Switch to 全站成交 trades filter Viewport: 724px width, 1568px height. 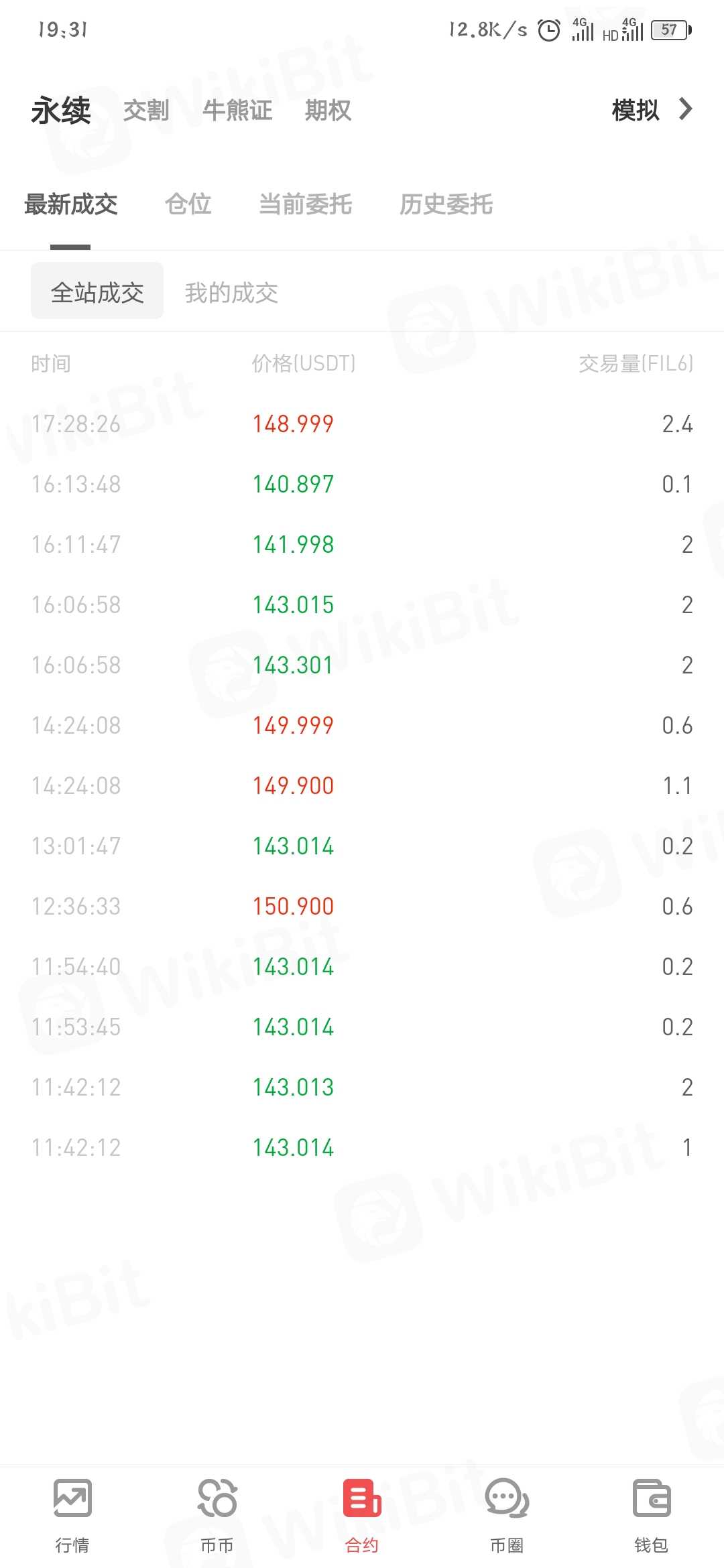(97, 291)
